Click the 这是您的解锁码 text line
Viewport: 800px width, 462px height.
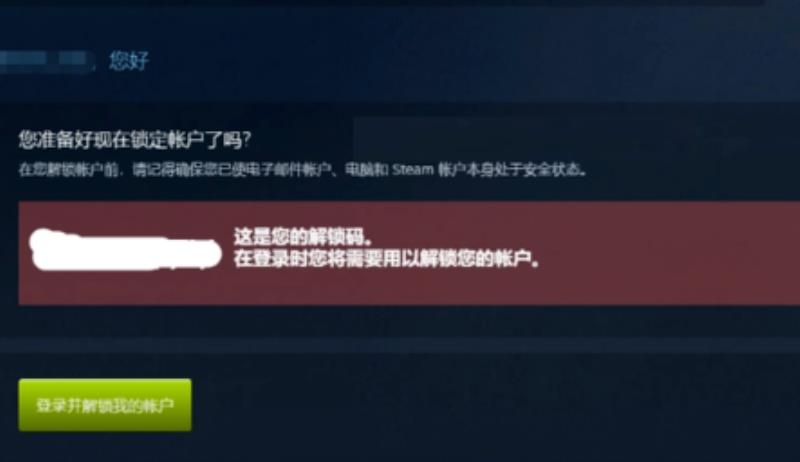[x=304, y=237]
